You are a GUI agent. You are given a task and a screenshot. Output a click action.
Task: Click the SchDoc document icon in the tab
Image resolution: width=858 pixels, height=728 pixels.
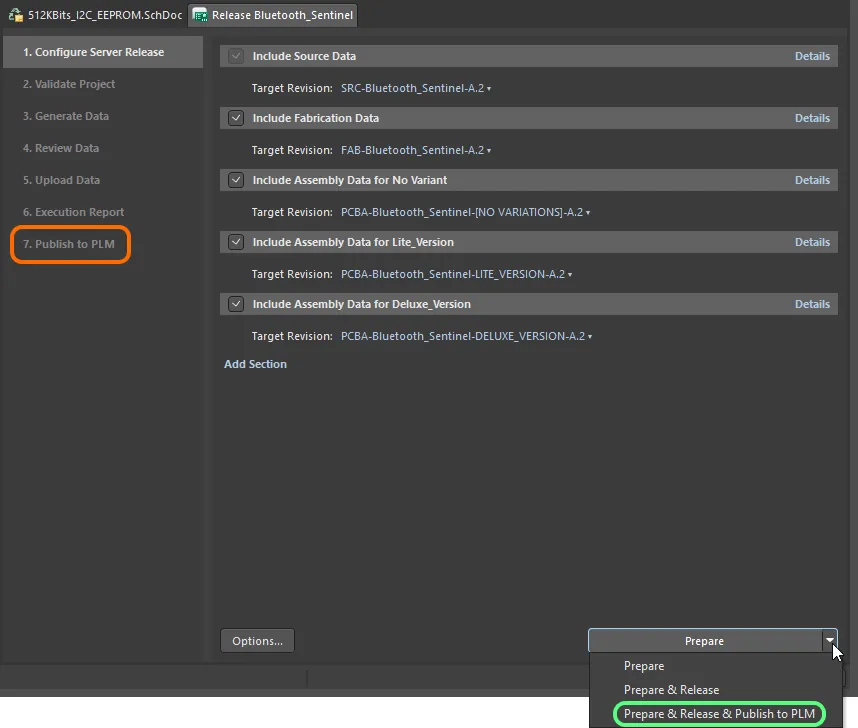pos(16,15)
